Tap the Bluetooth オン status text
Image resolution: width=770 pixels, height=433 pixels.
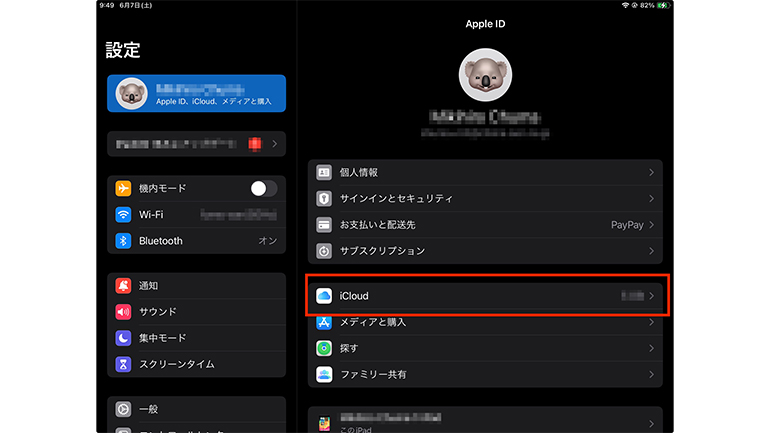coord(268,241)
